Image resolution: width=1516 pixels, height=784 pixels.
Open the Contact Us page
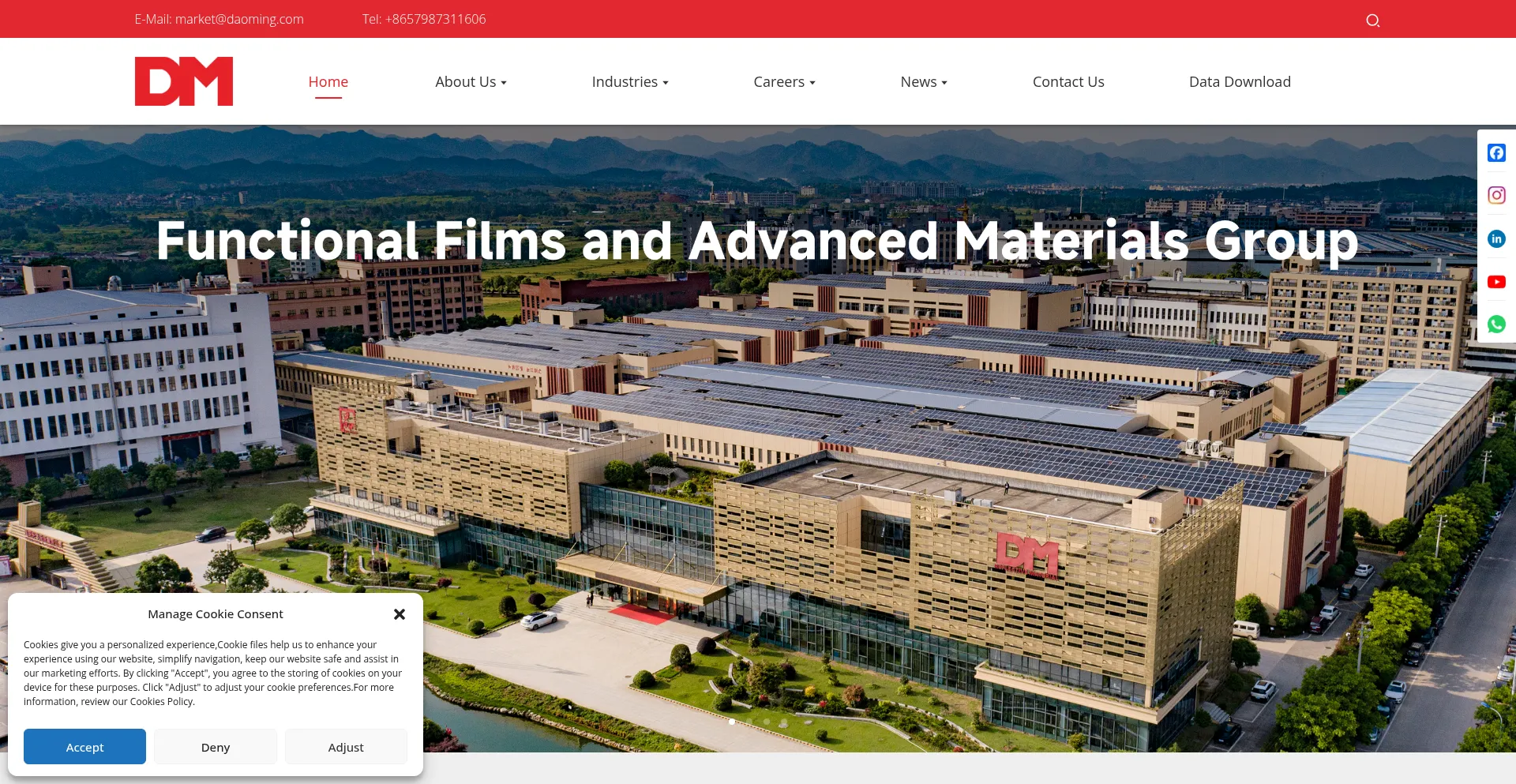[1068, 82]
